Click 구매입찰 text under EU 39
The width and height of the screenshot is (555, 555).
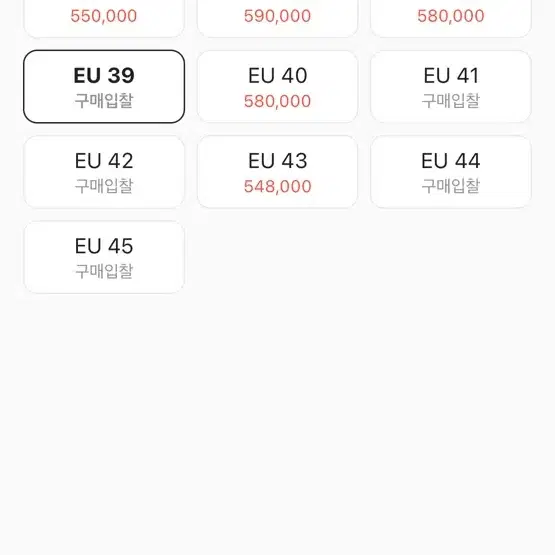(x=104, y=101)
